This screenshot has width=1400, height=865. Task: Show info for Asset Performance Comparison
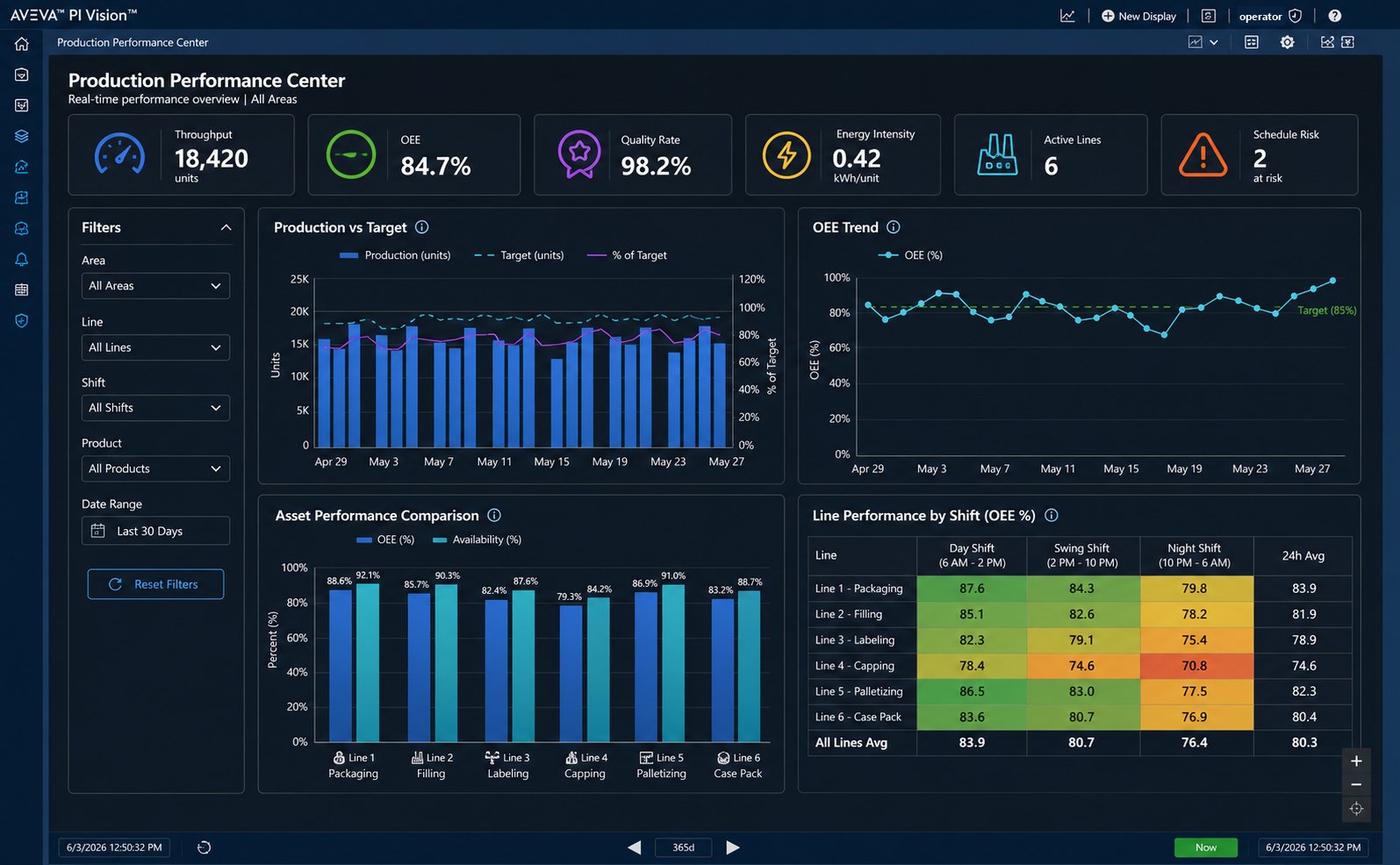(494, 515)
